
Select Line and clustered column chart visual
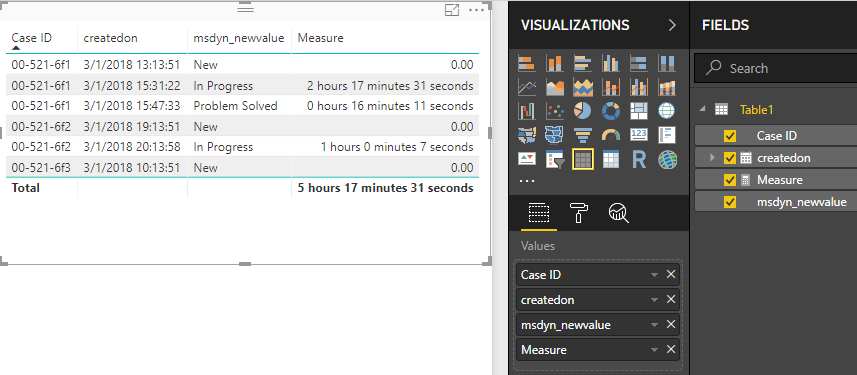pos(639,87)
